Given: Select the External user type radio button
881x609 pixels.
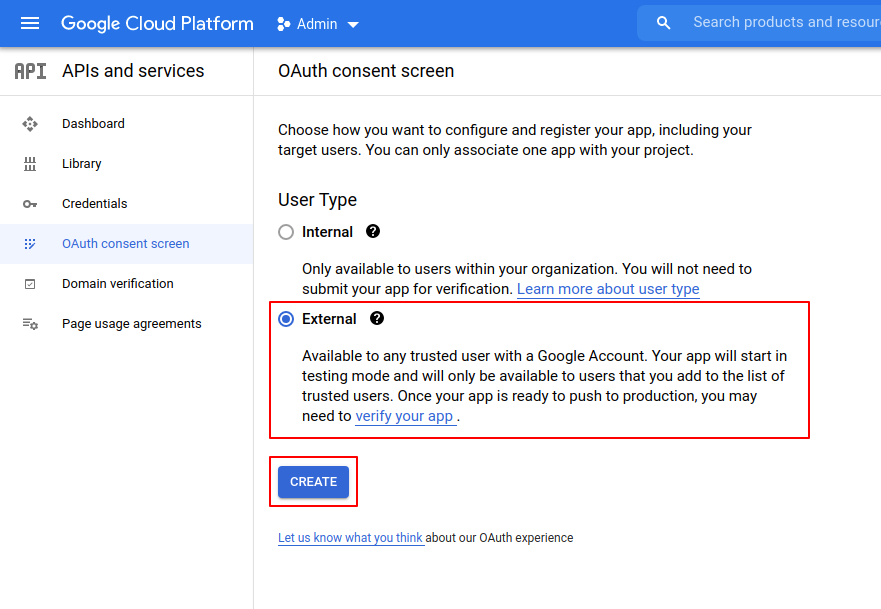Looking at the screenshot, I should (286, 319).
